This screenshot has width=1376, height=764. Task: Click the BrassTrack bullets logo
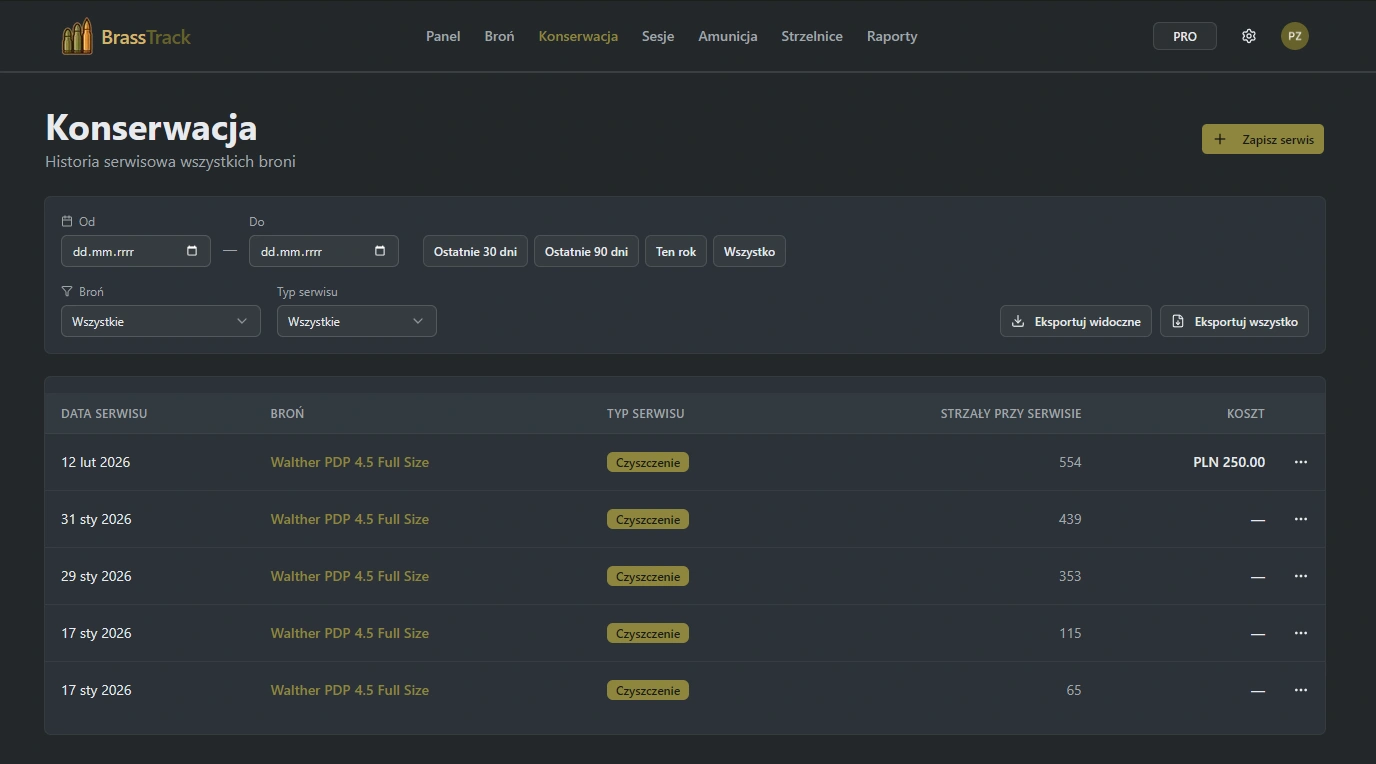click(x=77, y=37)
